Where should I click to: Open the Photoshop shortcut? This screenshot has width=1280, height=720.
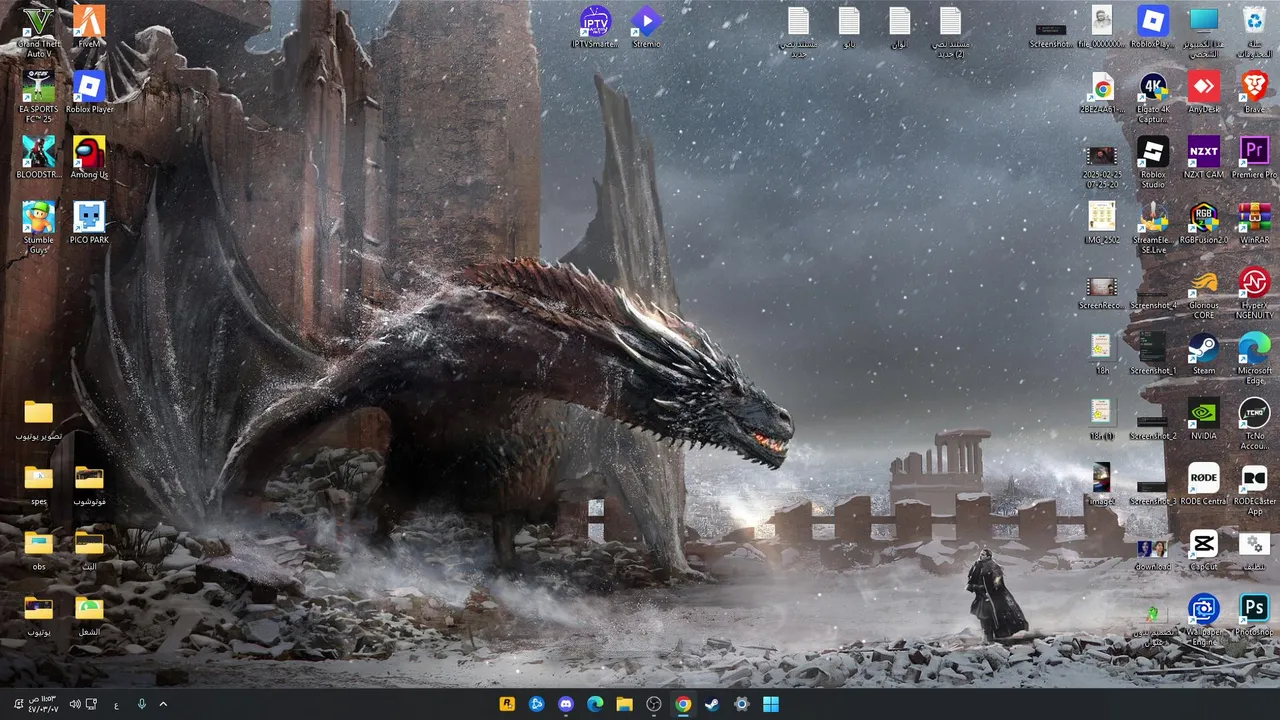pos(1254,615)
